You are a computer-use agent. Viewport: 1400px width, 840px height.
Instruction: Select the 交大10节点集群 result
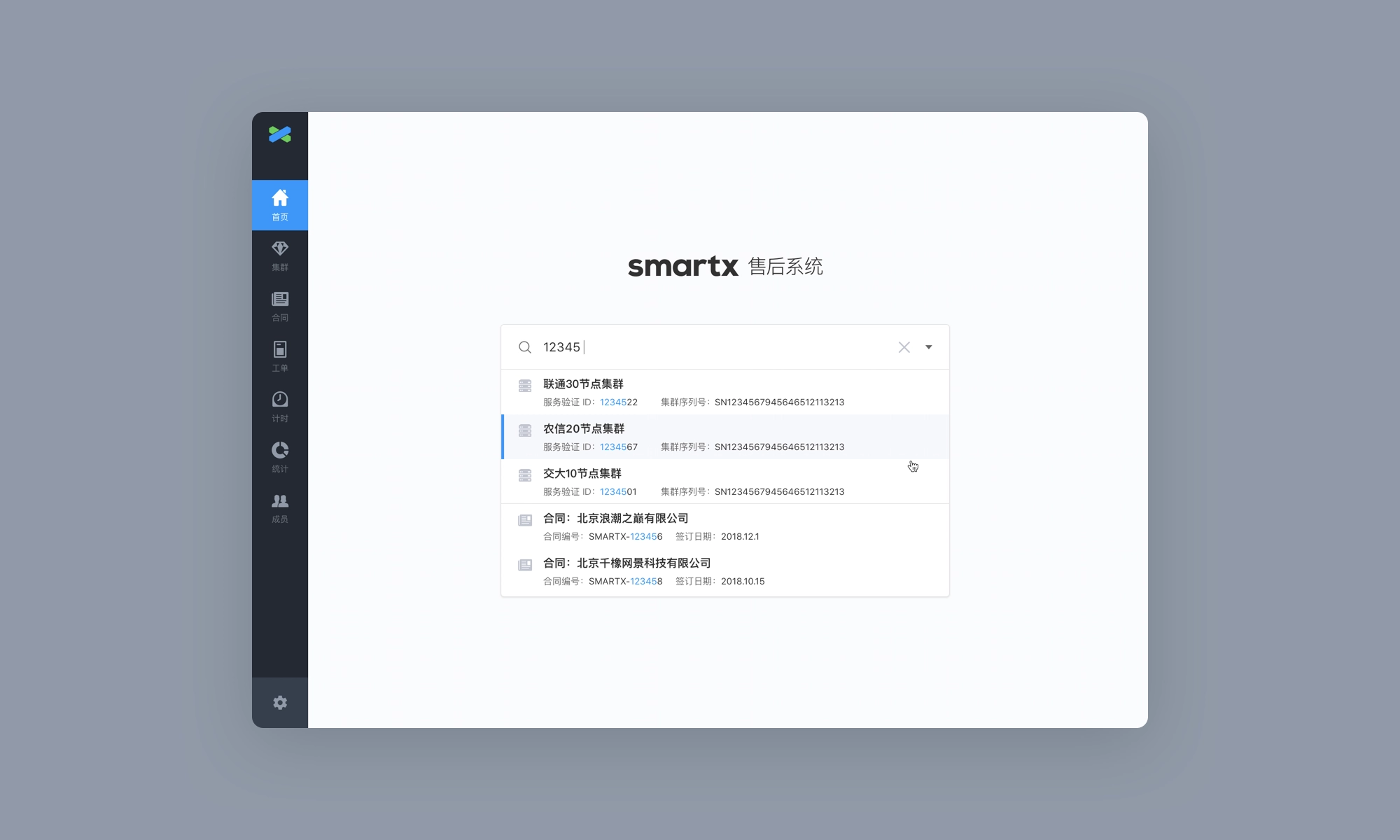point(582,474)
